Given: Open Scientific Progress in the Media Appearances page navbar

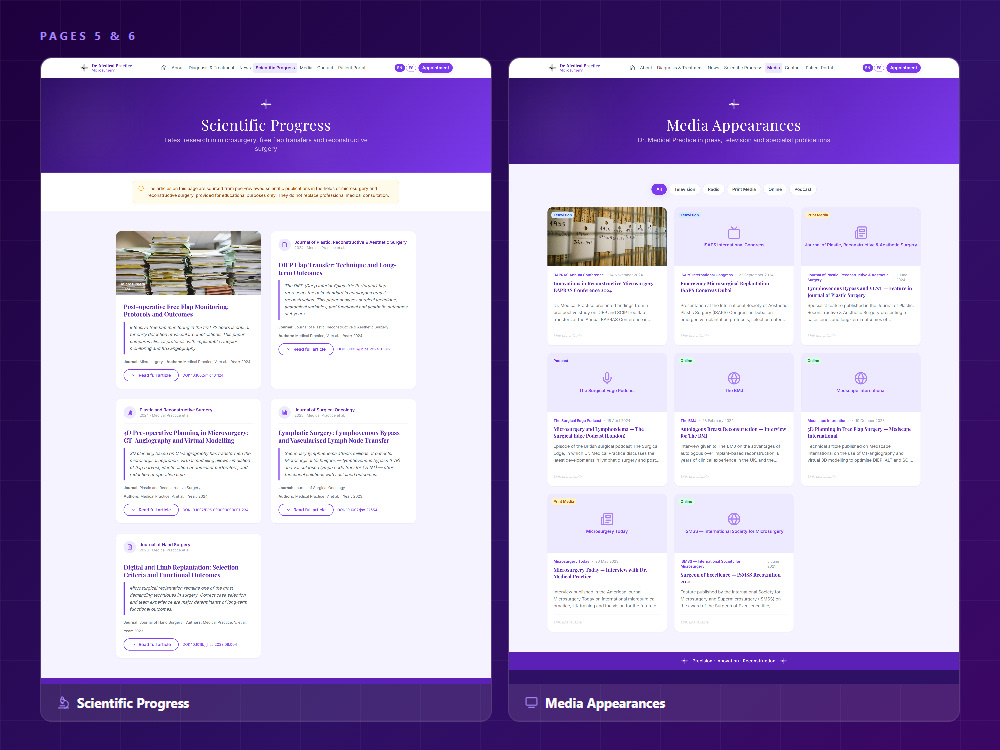Looking at the screenshot, I should coord(742,68).
